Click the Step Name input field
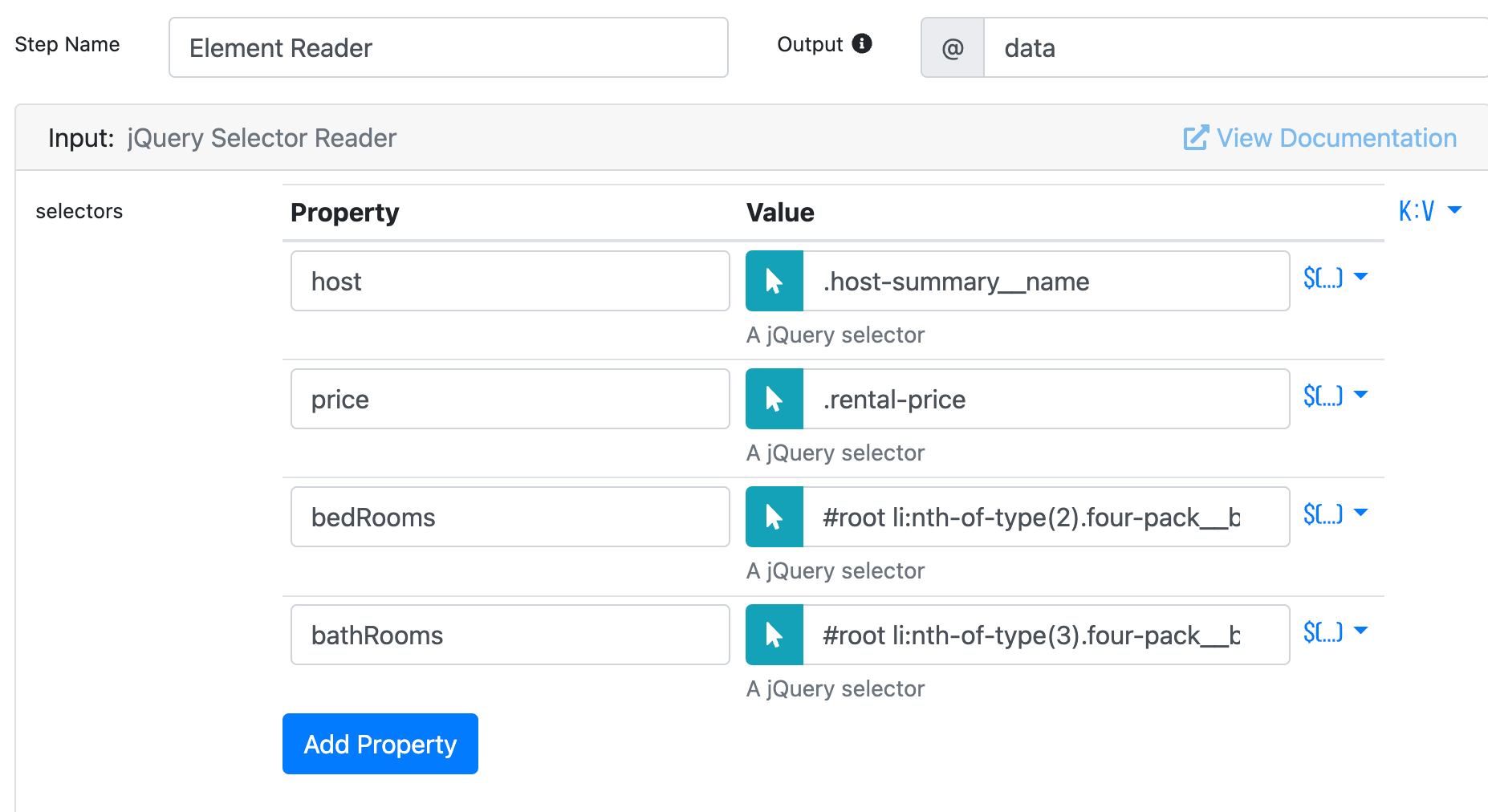 [449, 48]
